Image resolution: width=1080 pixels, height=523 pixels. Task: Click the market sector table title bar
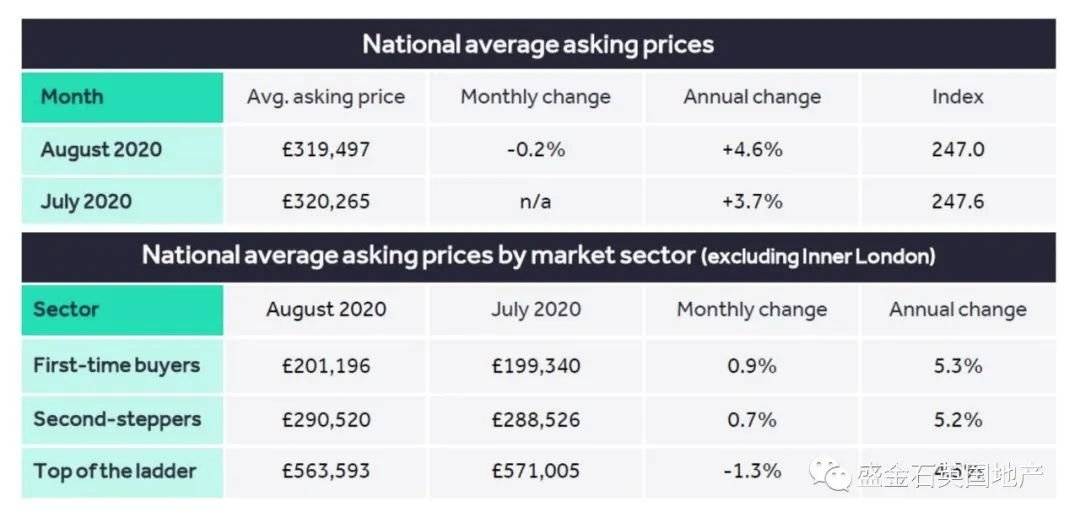pos(539,257)
